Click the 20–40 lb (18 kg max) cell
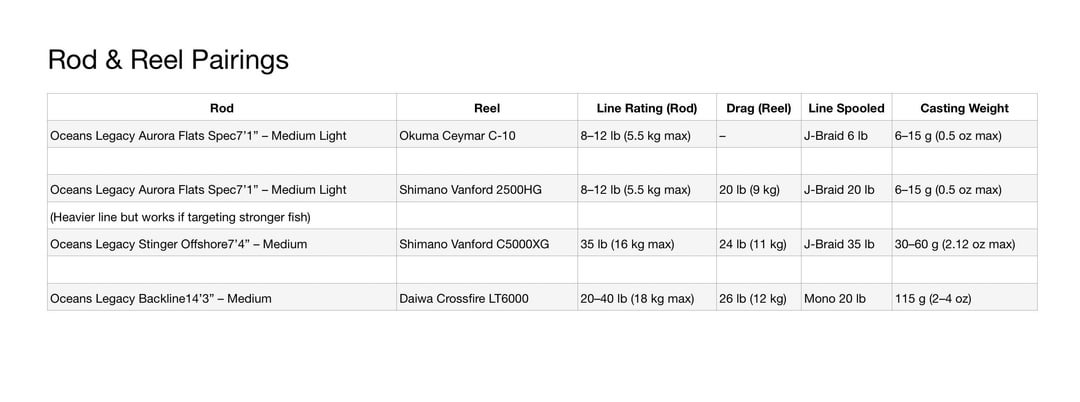 (x=636, y=298)
